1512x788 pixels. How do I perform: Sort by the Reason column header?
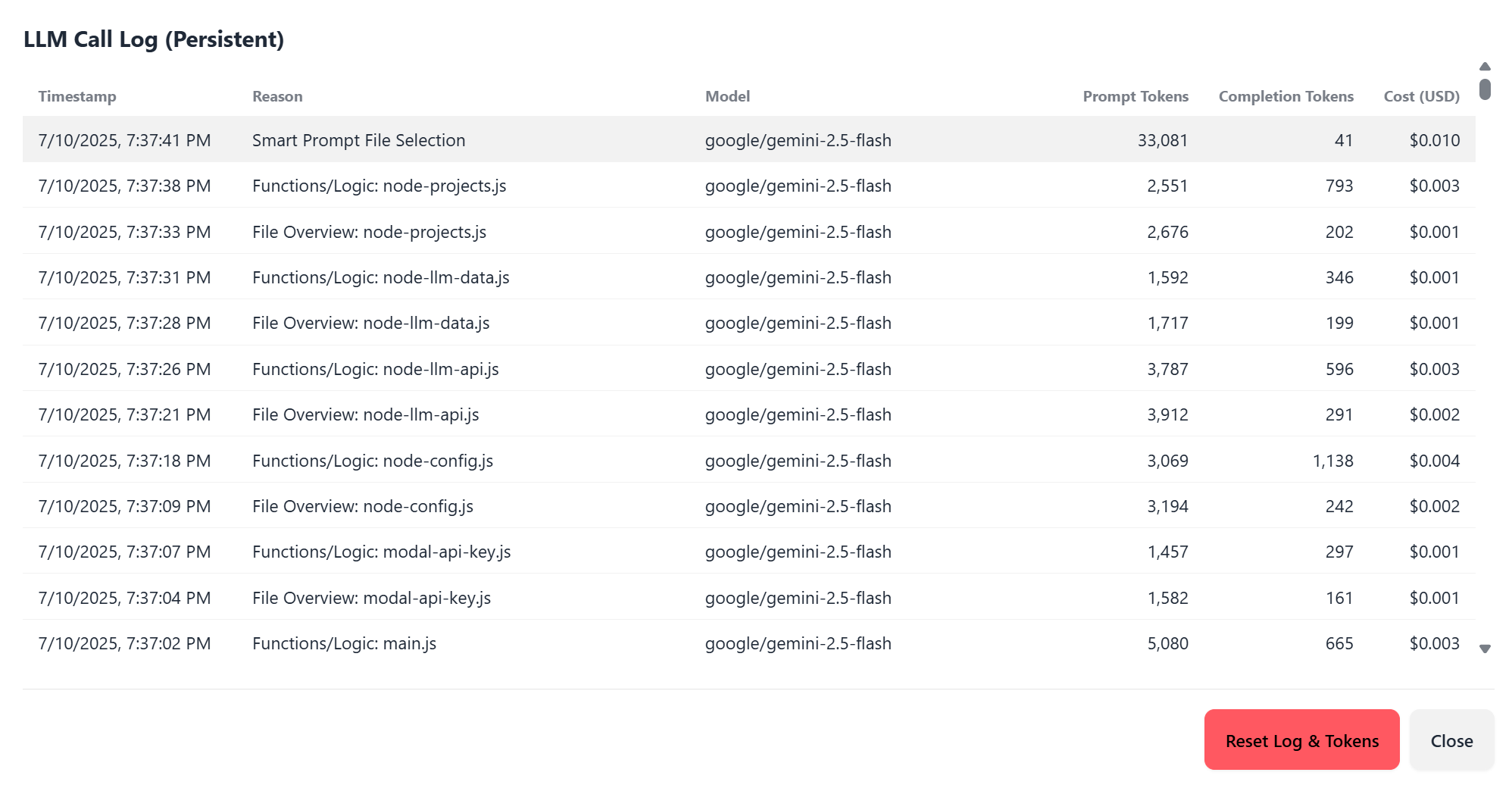(277, 96)
